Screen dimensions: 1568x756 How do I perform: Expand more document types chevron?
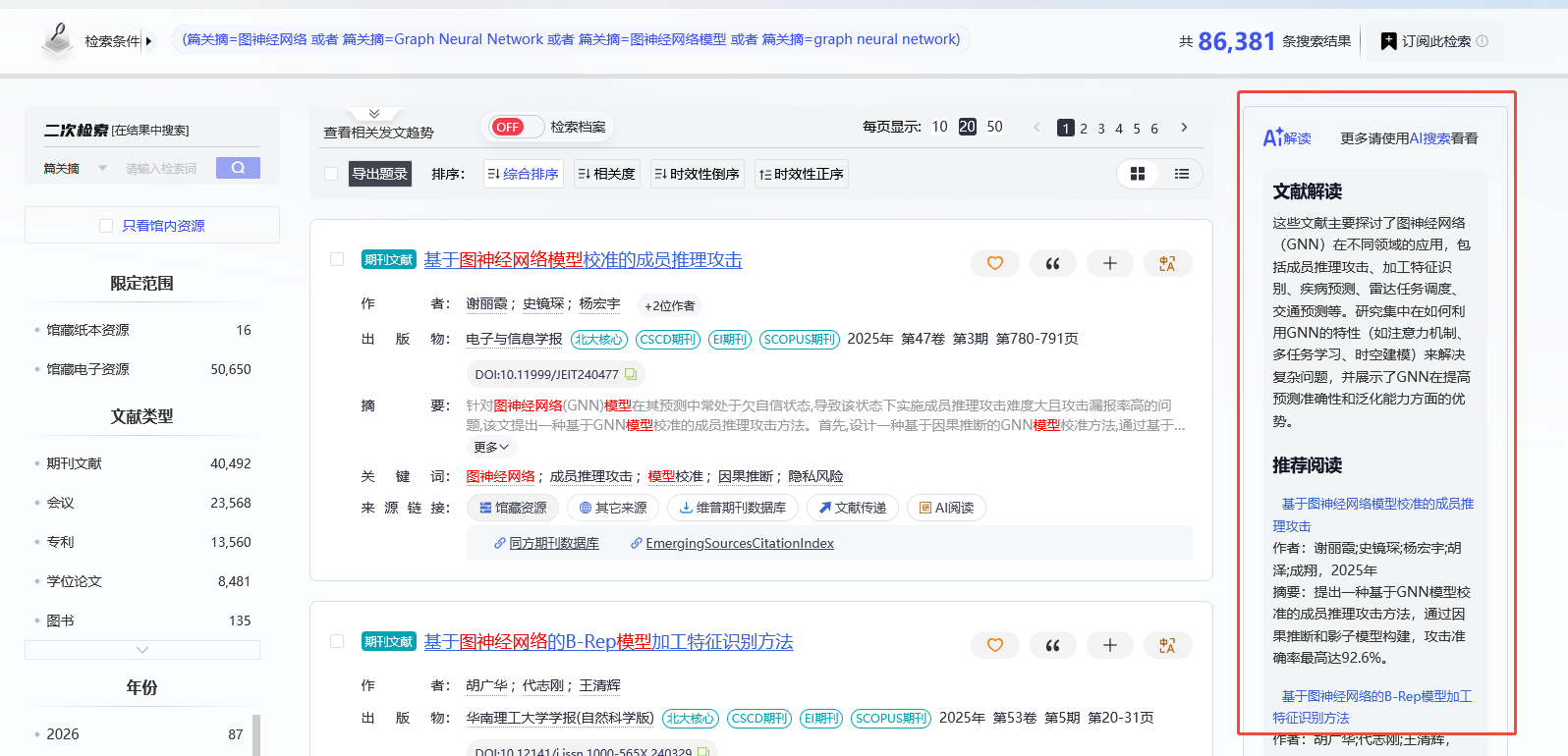click(142, 650)
